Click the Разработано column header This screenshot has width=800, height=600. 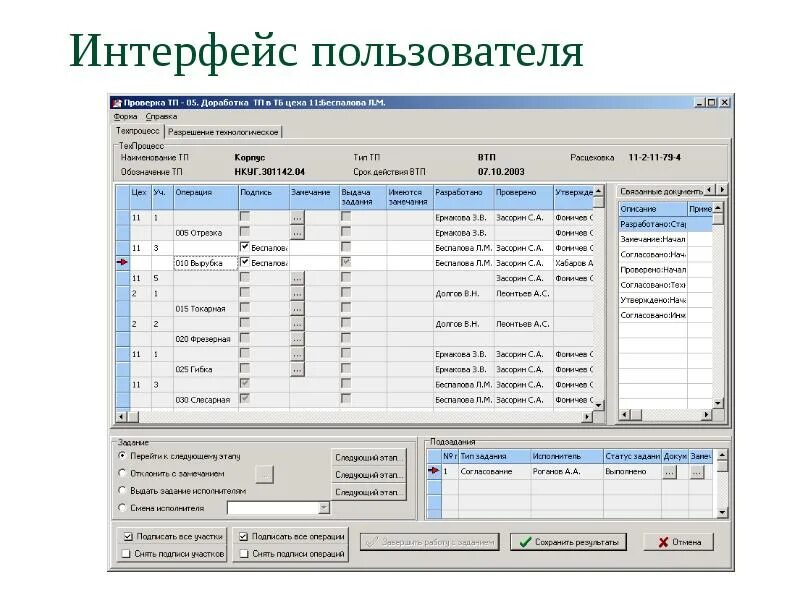coord(463,197)
